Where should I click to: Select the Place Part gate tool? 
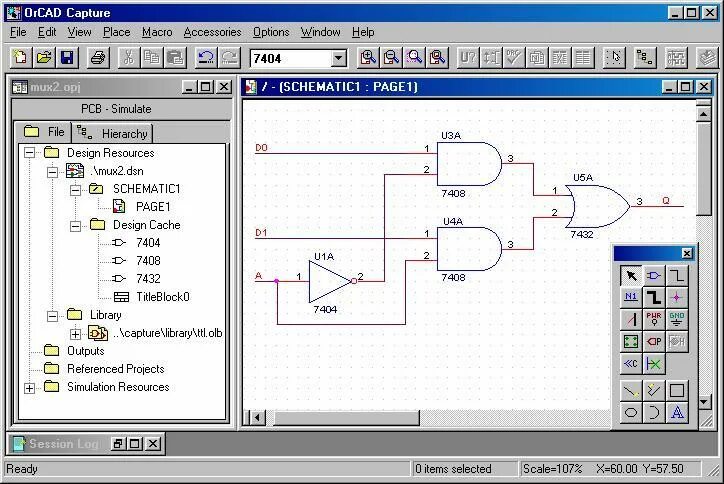pos(654,276)
